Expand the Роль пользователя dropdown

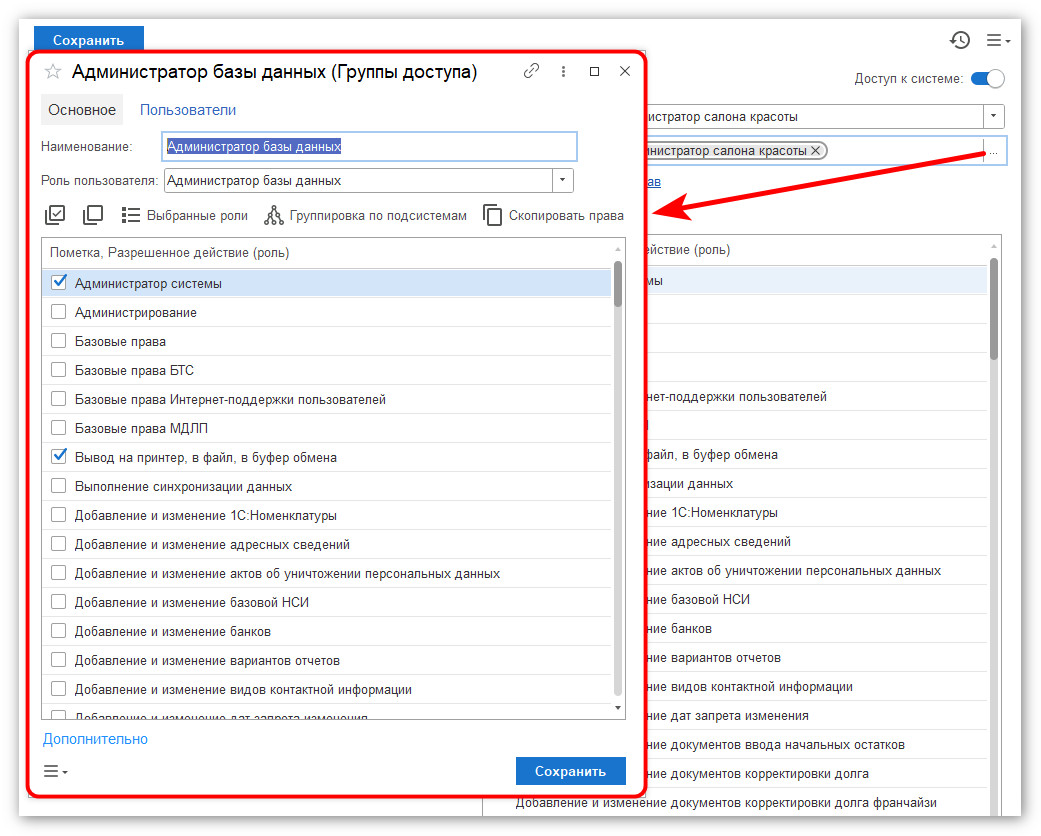563,180
